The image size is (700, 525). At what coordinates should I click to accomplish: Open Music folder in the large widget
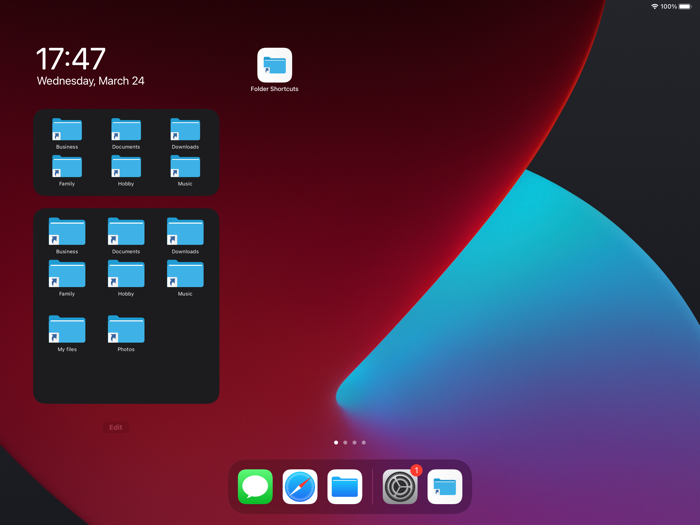185,278
